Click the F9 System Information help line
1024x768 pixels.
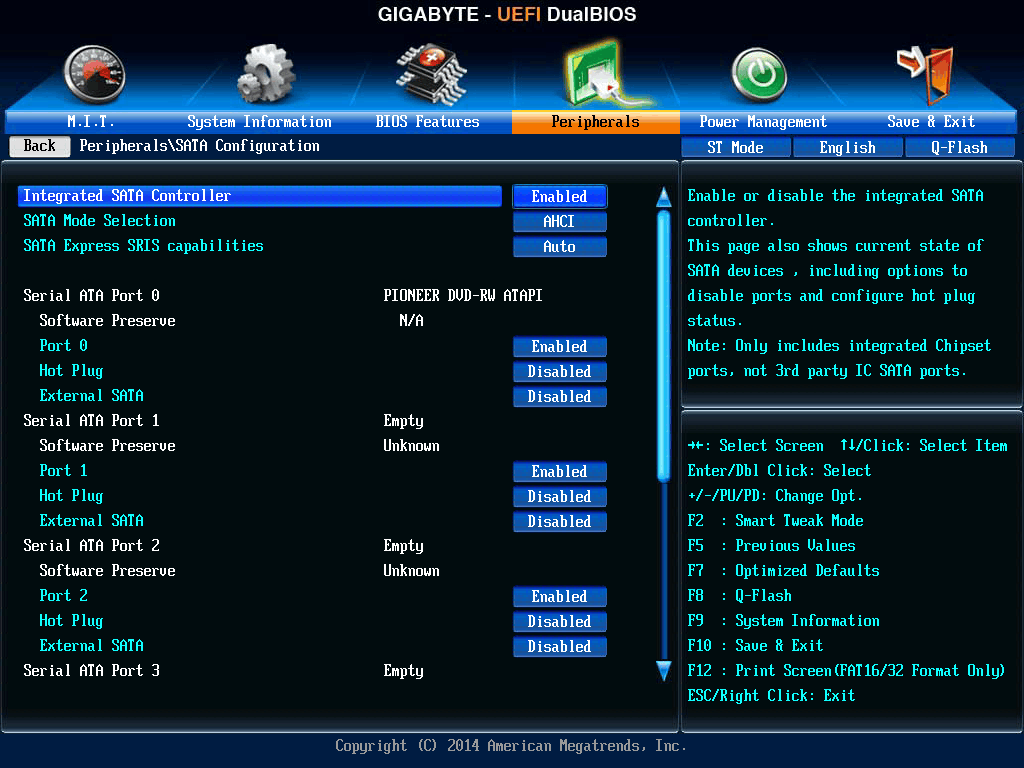[x=783, y=621]
